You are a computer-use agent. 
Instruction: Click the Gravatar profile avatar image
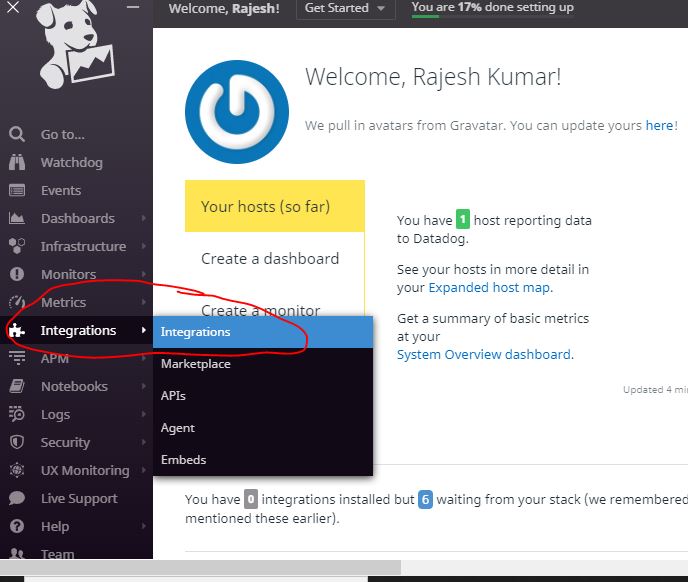[x=237, y=112]
